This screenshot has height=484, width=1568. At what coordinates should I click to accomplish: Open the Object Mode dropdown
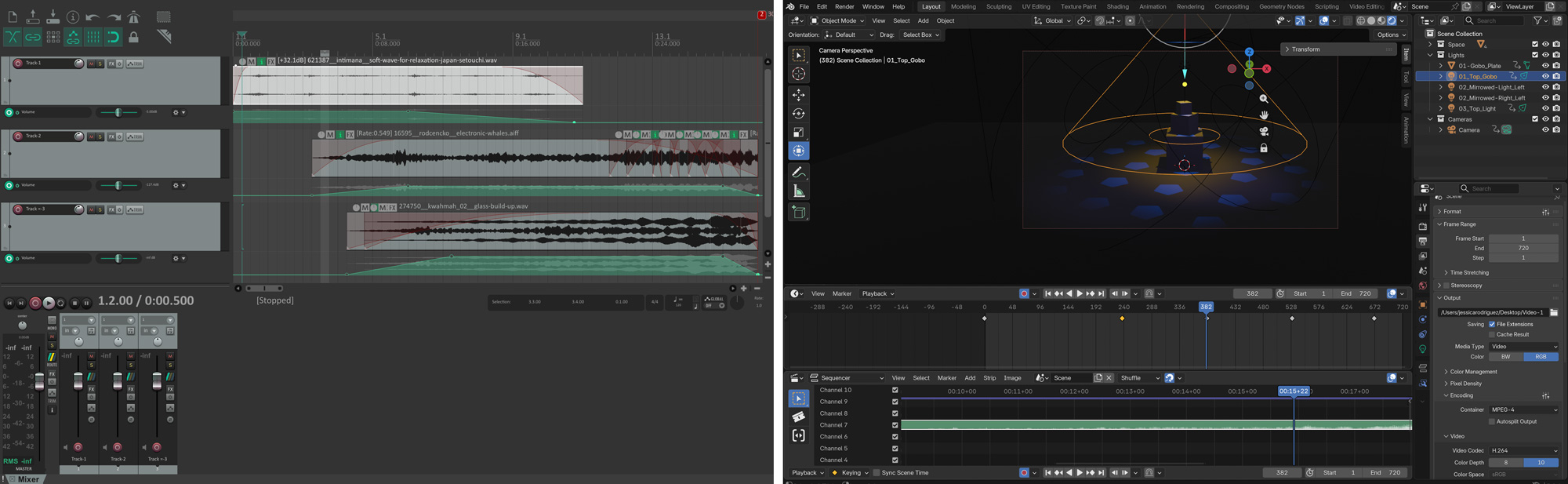pos(838,21)
